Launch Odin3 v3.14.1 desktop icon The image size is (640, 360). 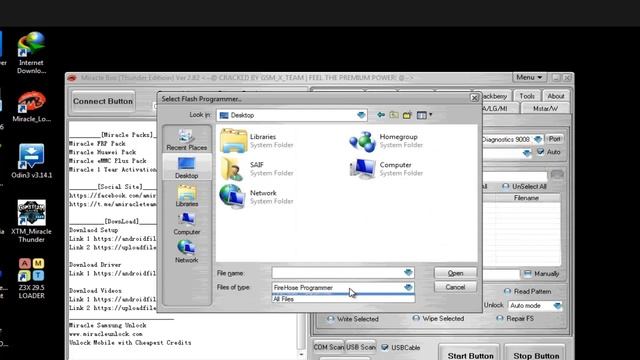[31, 161]
